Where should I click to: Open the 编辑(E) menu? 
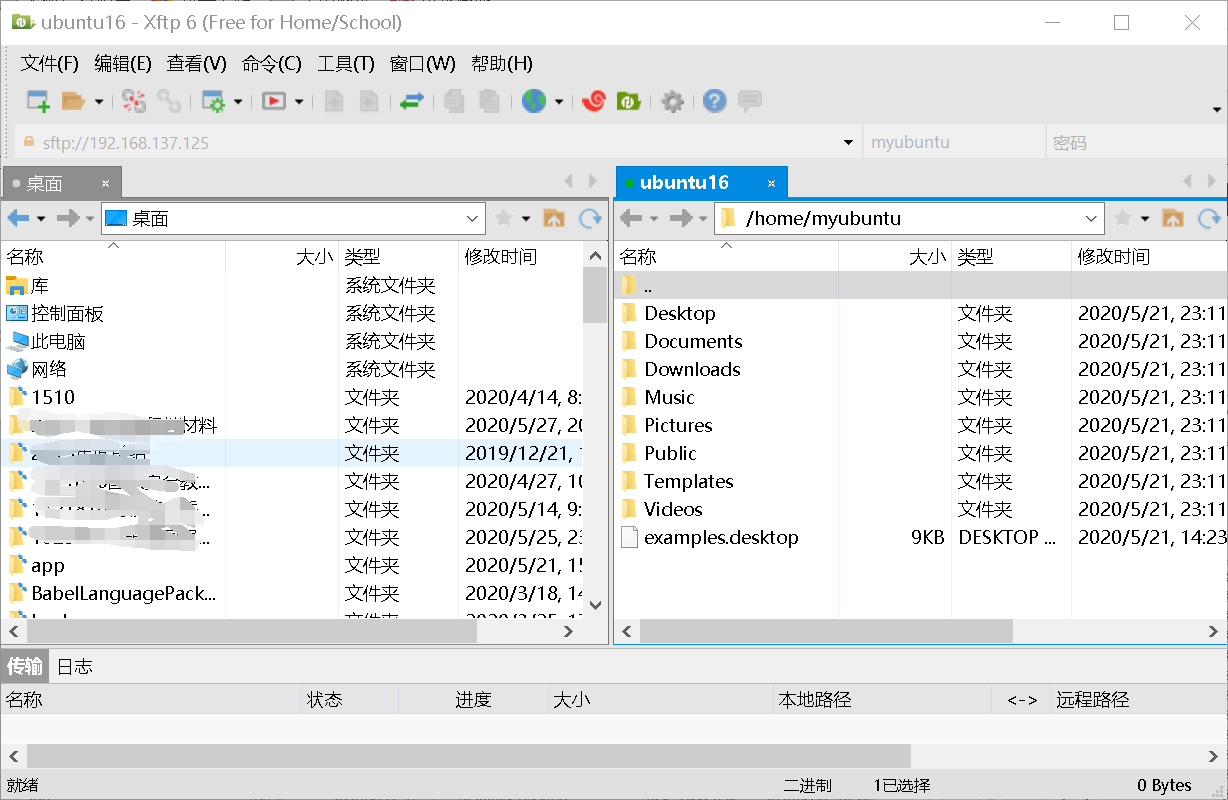coord(123,64)
